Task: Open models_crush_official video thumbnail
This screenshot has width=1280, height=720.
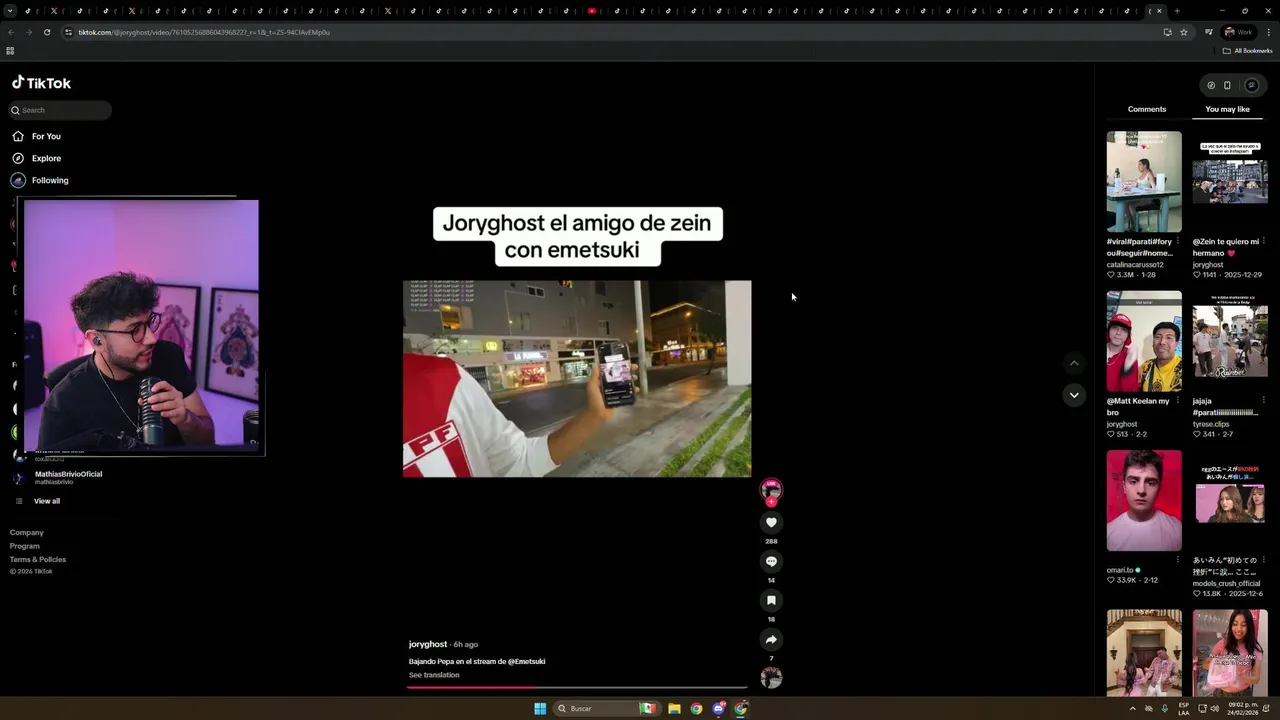Action: click(1230, 500)
